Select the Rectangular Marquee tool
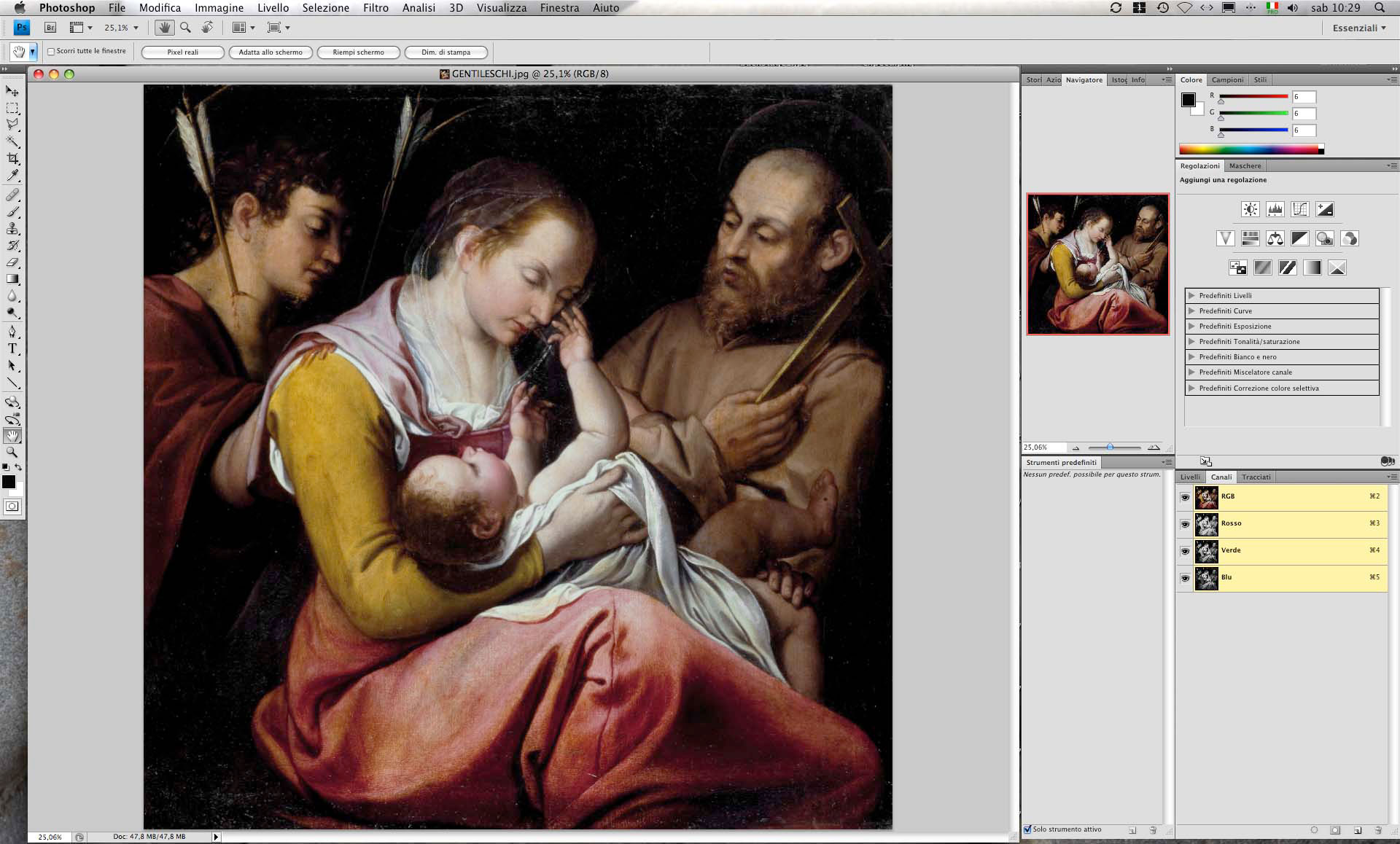This screenshot has width=1400, height=844. tap(12, 108)
